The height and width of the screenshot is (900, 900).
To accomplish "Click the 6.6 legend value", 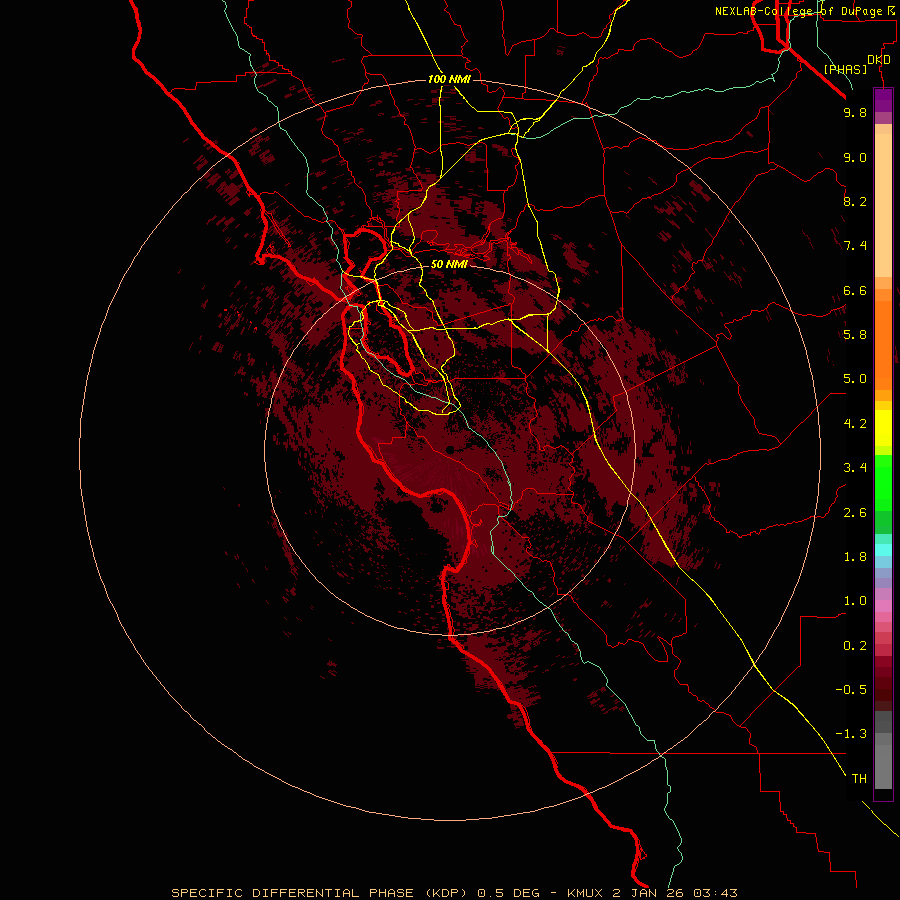I will tap(855, 290).
